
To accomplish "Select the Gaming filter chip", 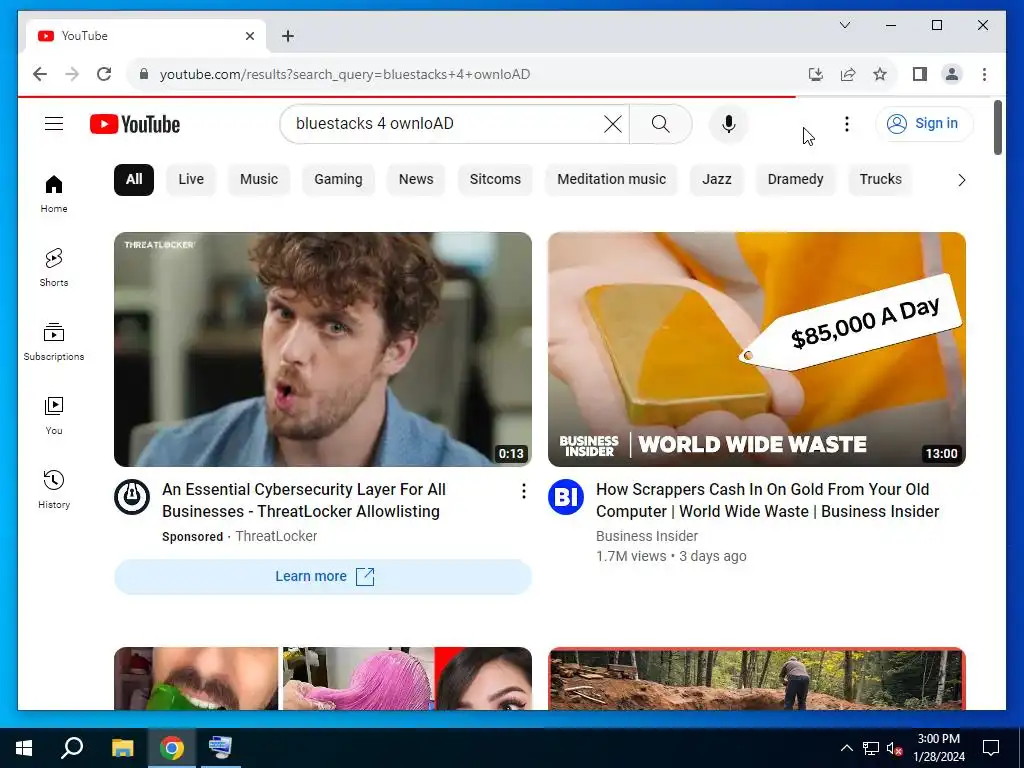I will [x=338, y=180].
